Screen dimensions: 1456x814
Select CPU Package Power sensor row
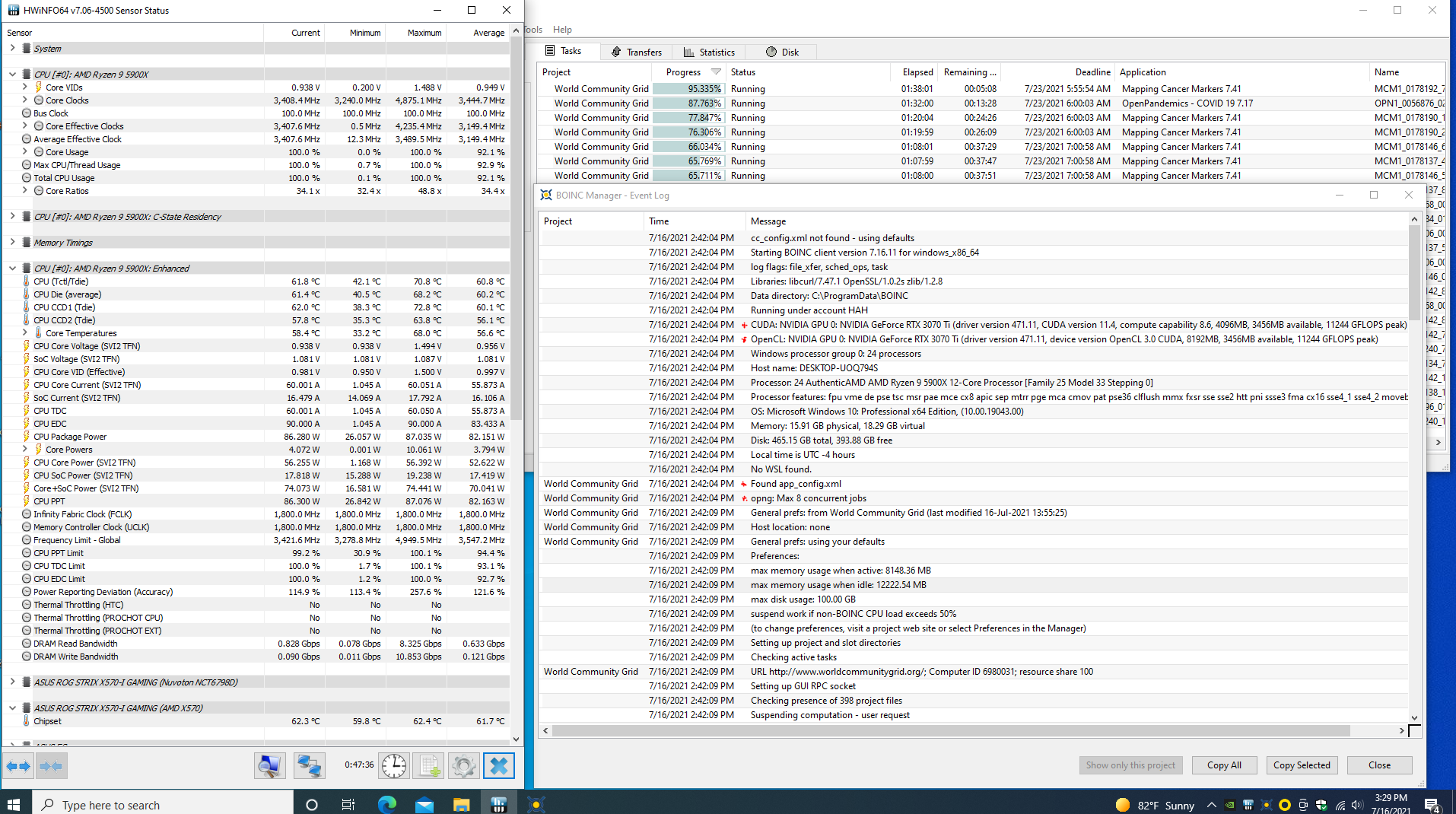click(256, 437)
